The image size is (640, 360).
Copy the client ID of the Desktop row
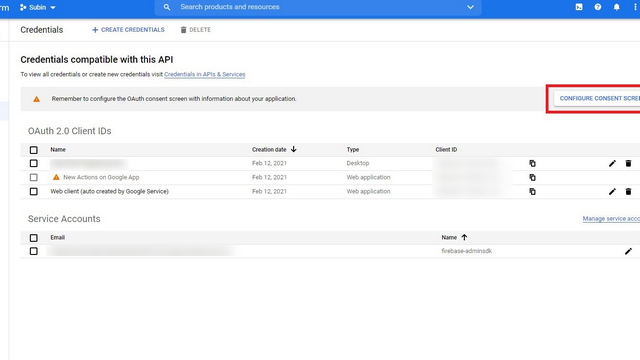532,163
